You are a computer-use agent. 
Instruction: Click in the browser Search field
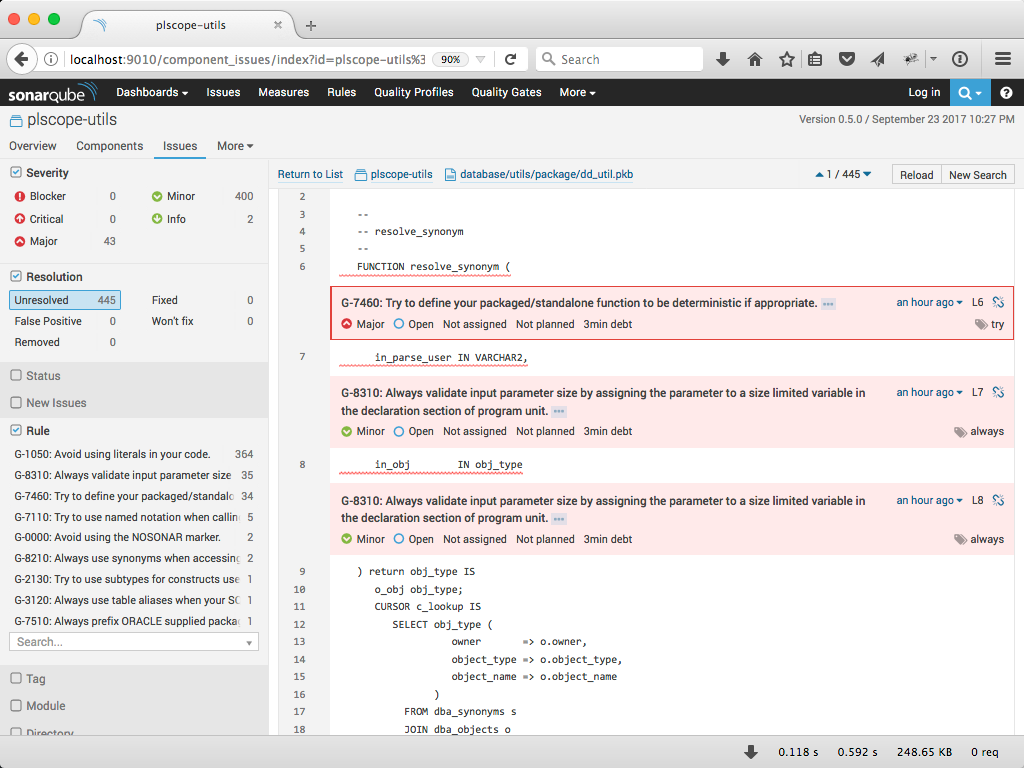[619, 59]
